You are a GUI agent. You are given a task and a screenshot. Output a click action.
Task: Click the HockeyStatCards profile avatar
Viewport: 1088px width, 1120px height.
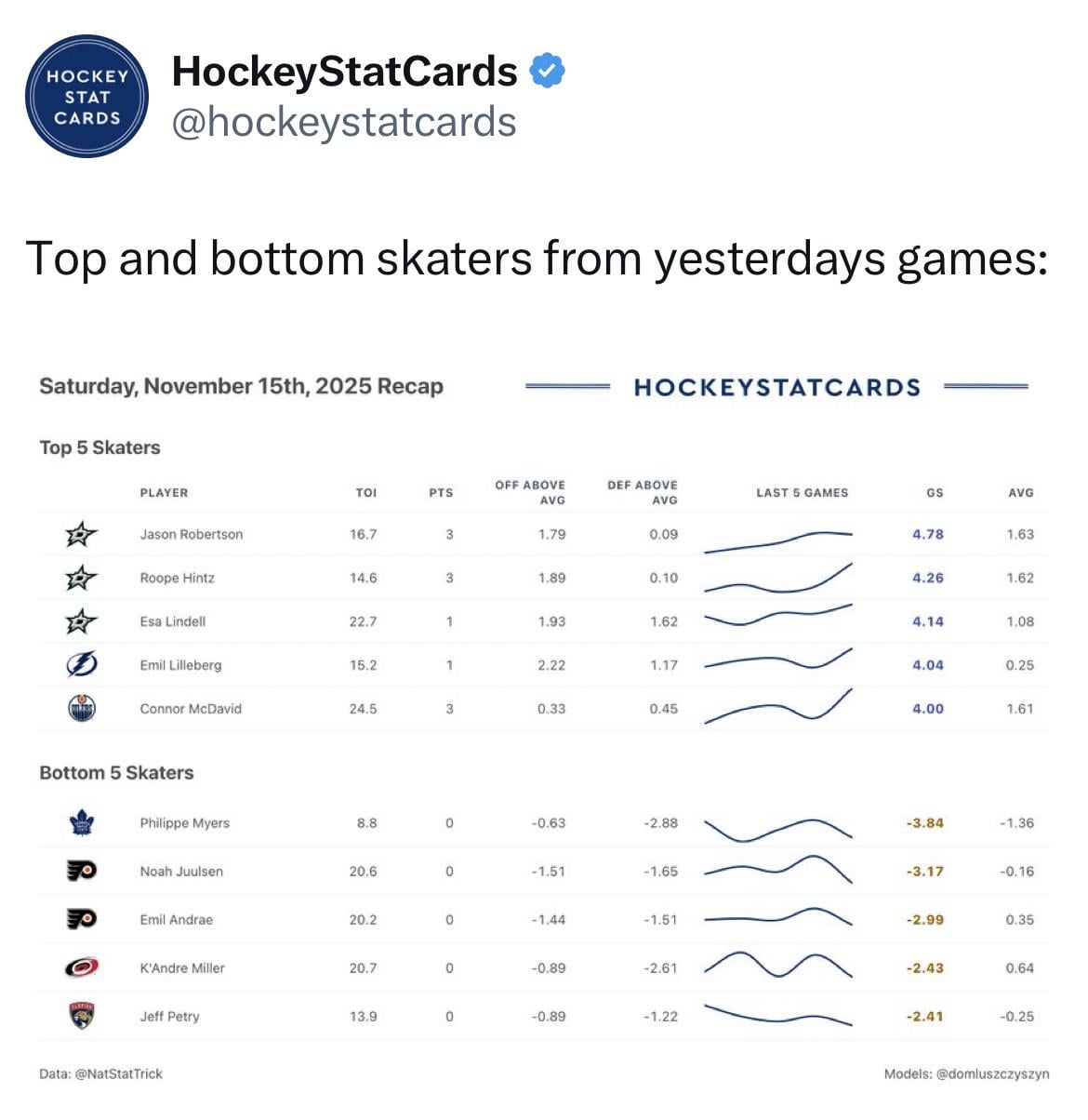pyautogui.click(x=86, y=97)
